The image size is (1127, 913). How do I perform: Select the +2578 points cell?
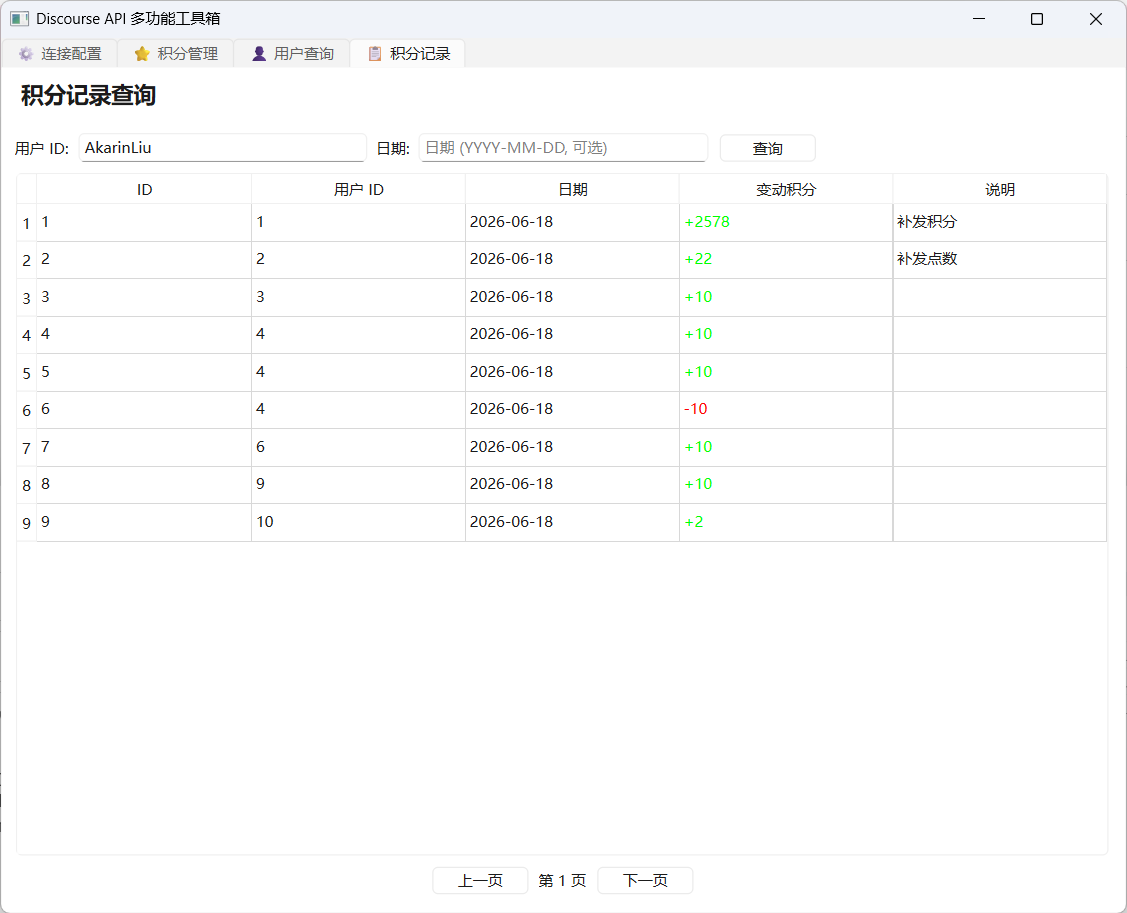(x=786, y=222)
